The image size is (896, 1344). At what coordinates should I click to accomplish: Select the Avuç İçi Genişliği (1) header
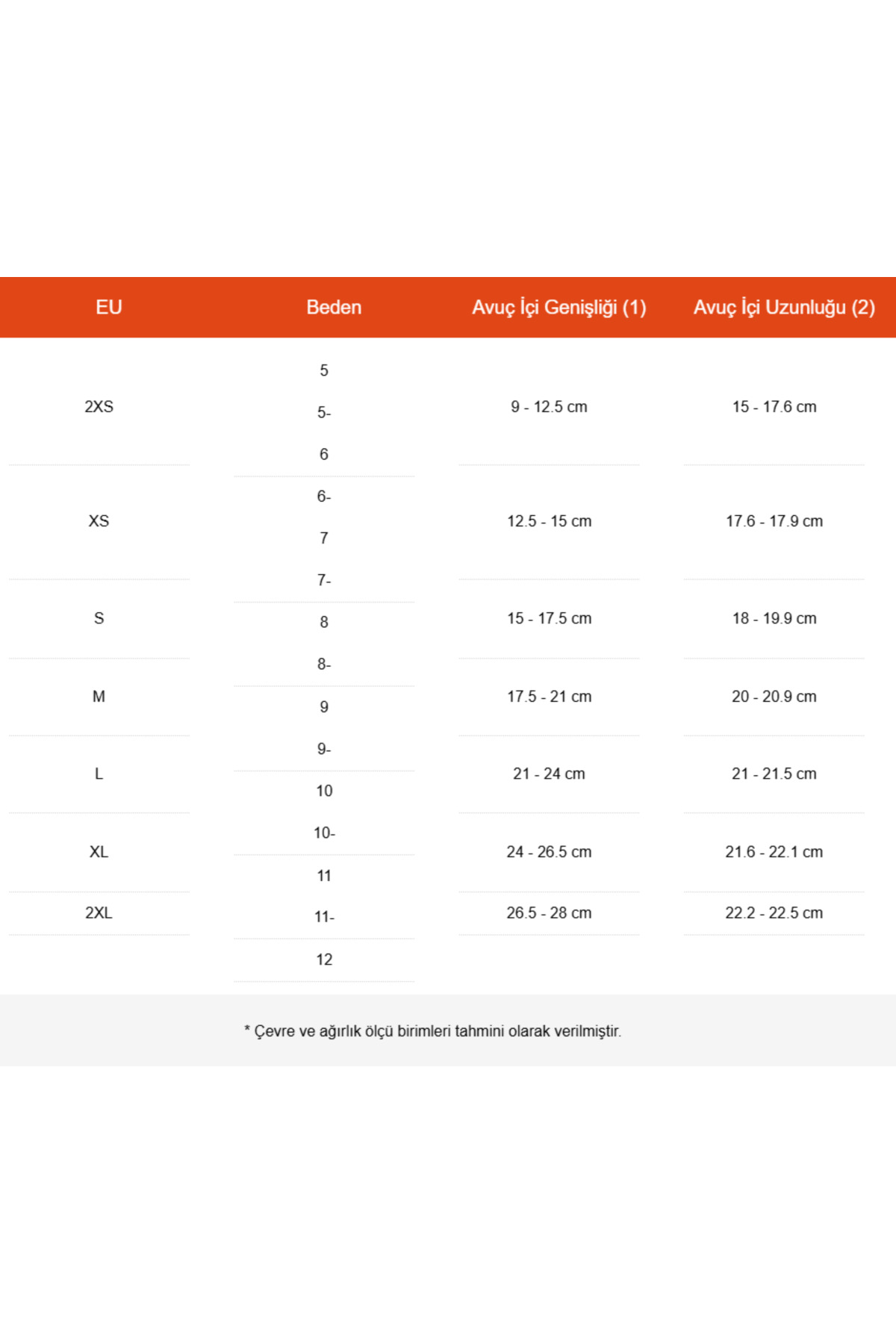[x=559, y=307]
